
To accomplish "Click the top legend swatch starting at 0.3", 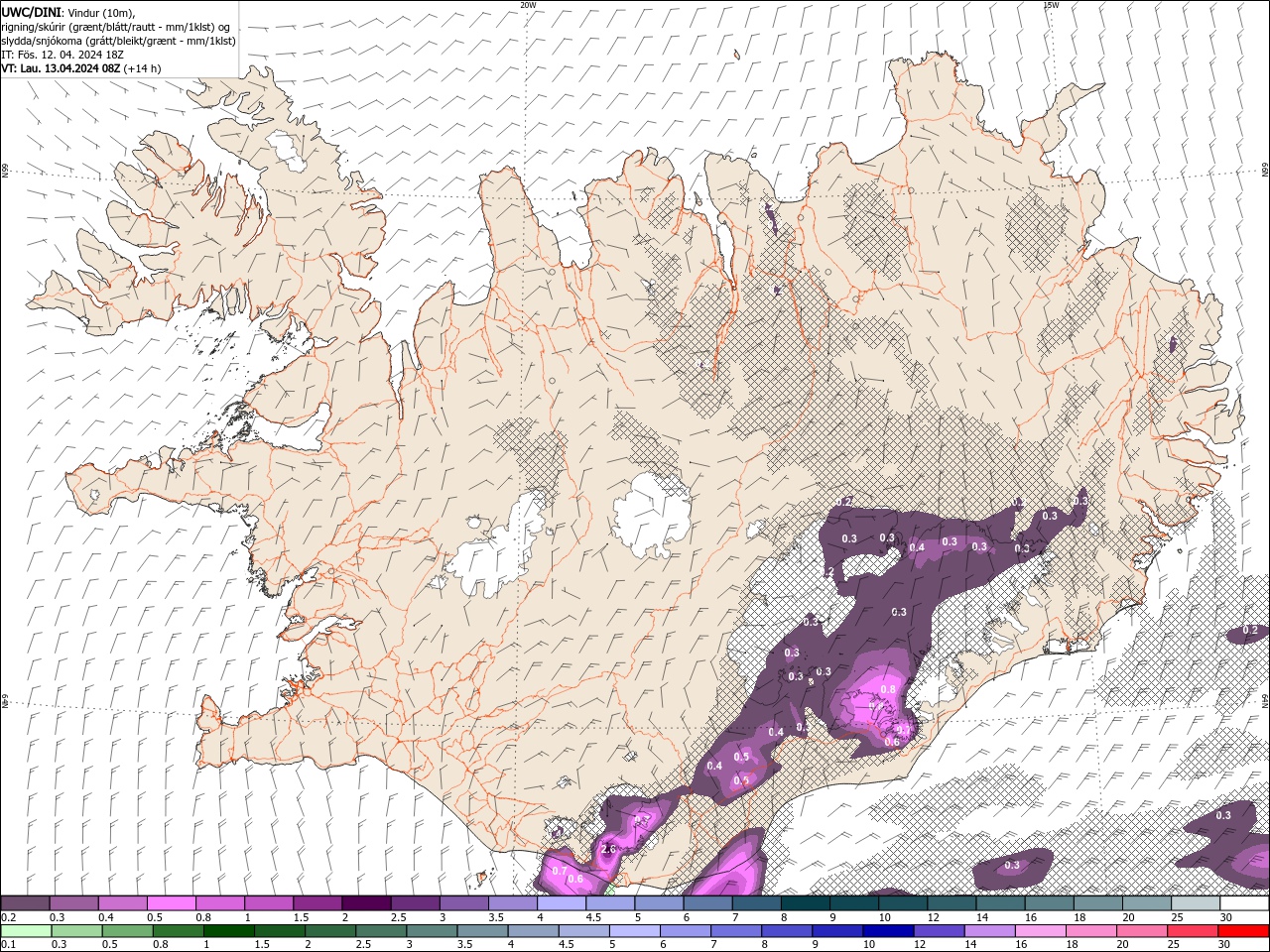I will (x=73, y=903).
